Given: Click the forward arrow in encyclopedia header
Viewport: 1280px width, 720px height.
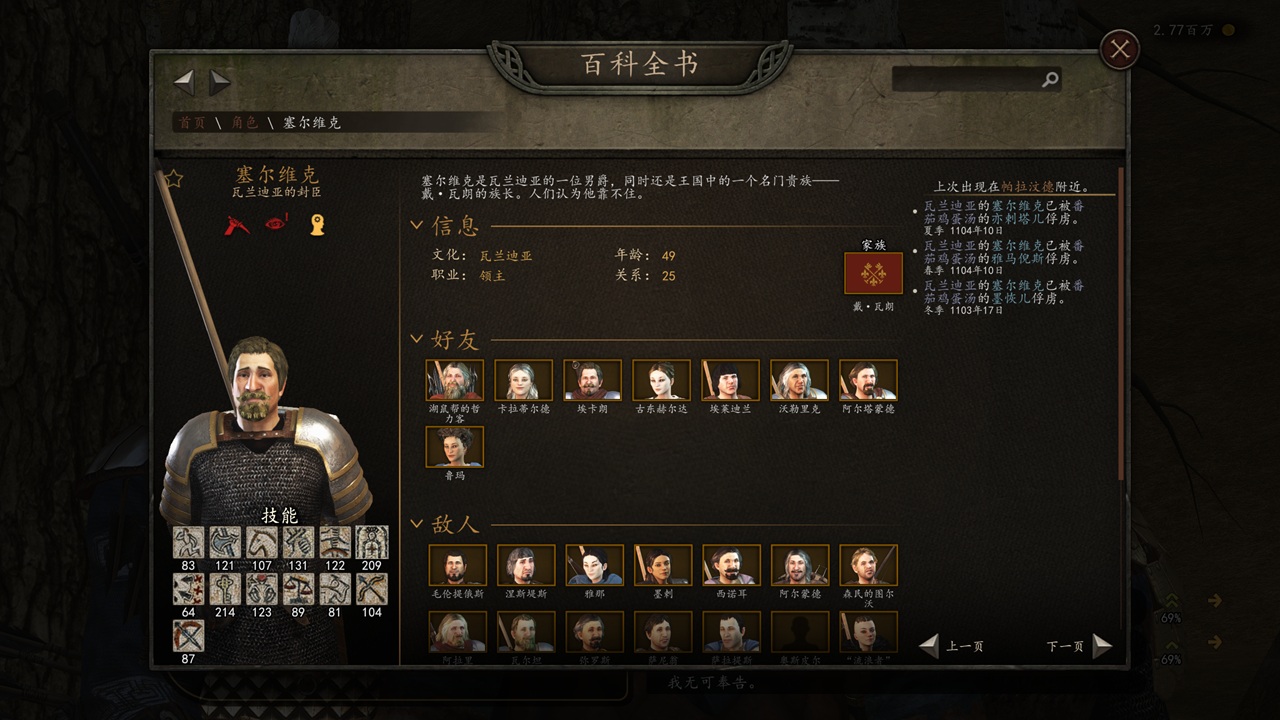Looking at the screenshot, I should click(220, 82).
